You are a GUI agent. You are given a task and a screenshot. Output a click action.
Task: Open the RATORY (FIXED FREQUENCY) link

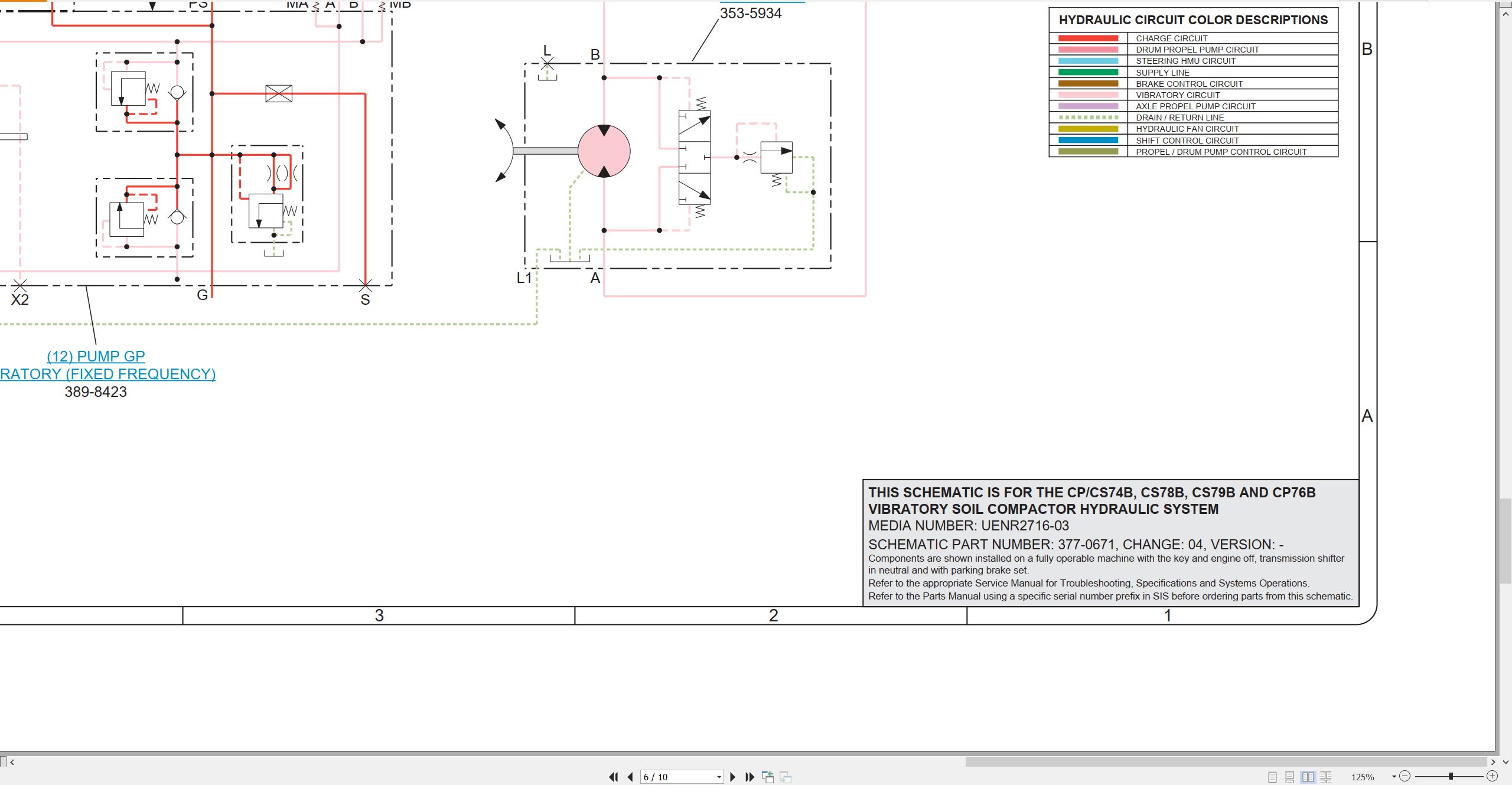click(107, 374)
